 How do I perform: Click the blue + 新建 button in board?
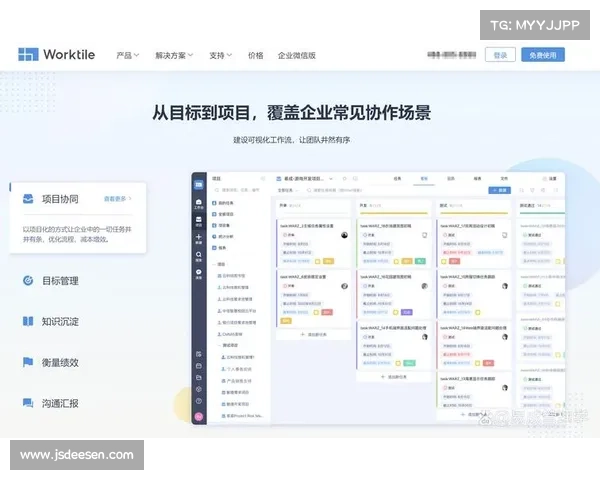coord(499,190)
